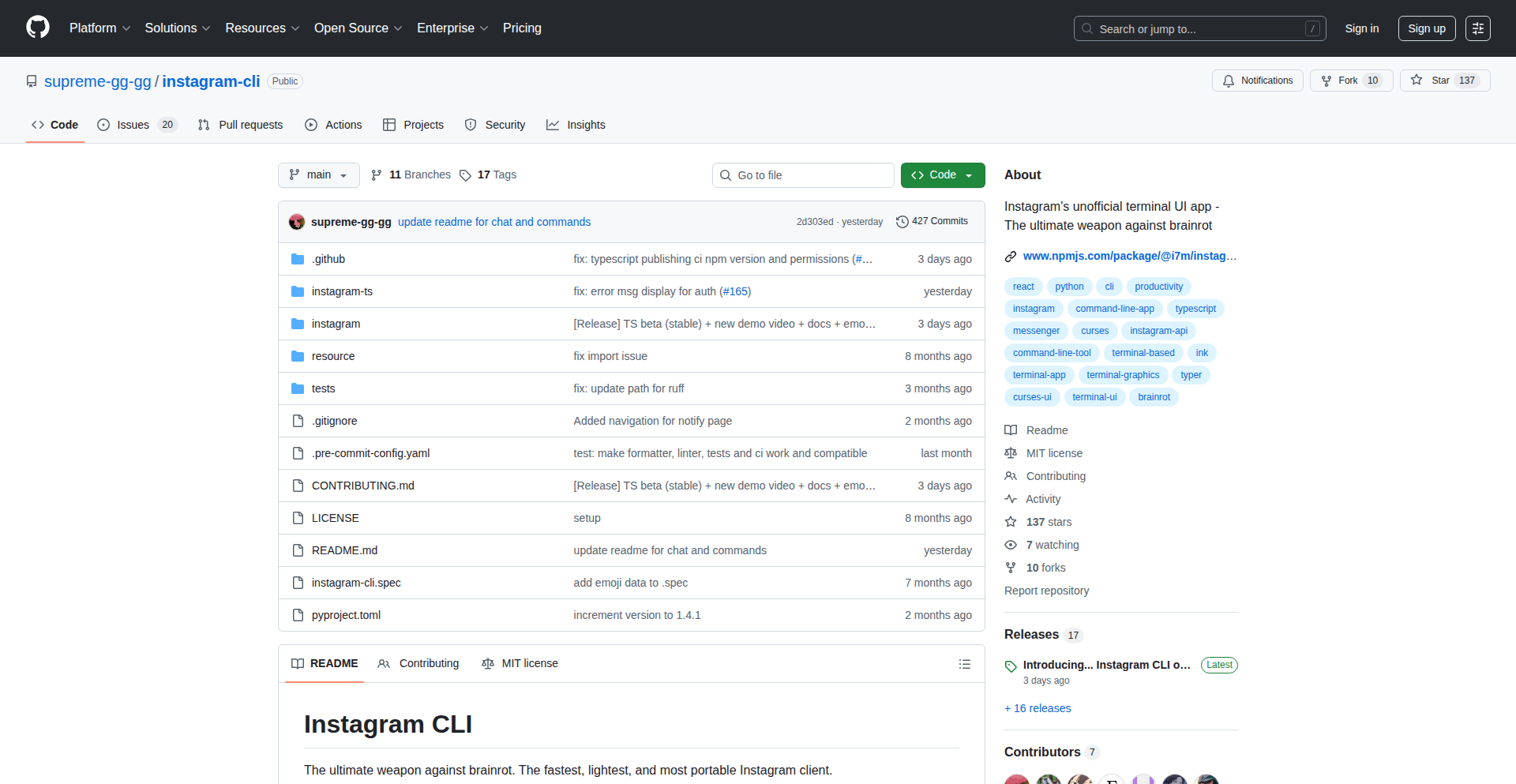This screenshot has height=784, width=1516.
Task: Click the pyproject.toml file icon
Action: (x=298, y=615)
